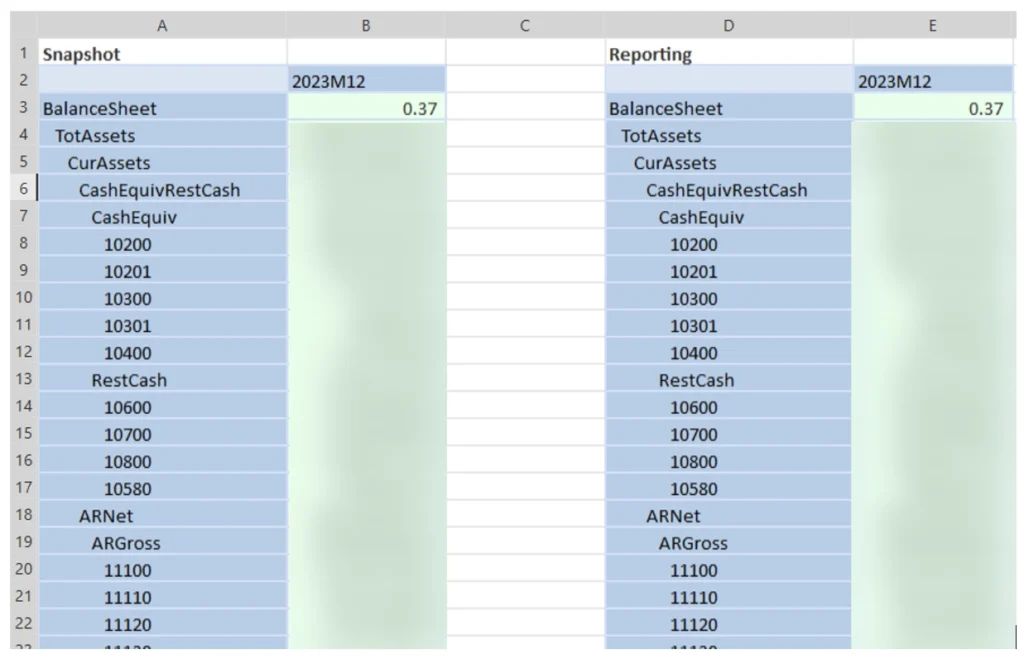Select ARGross in column D
Screen dimensions: 1024x659
pyautogui.click(x=693, y=543)
